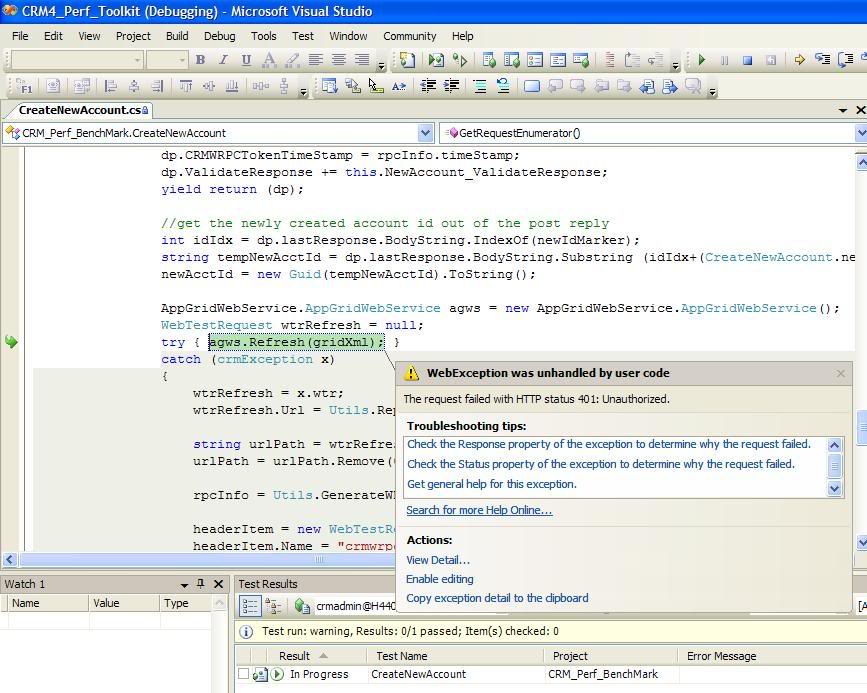Click the troubleshooting tips scroll up arrow
Viewport: 867px width, 693px height.
[x=834, y=445]
